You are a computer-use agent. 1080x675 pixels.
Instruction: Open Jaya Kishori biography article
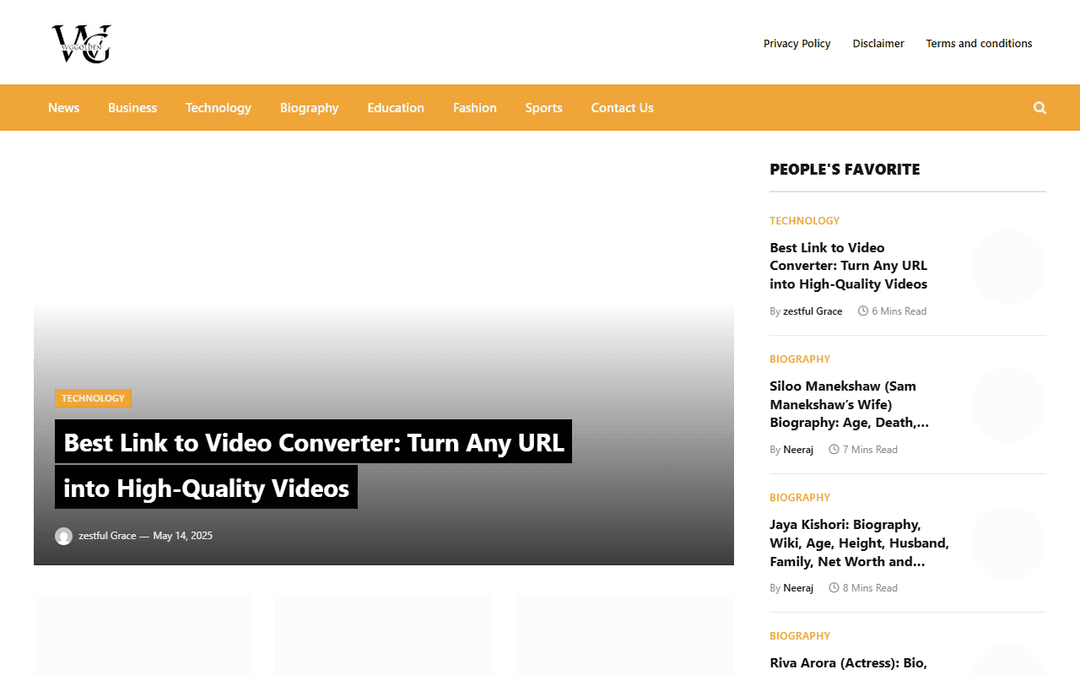pos(859,543)
